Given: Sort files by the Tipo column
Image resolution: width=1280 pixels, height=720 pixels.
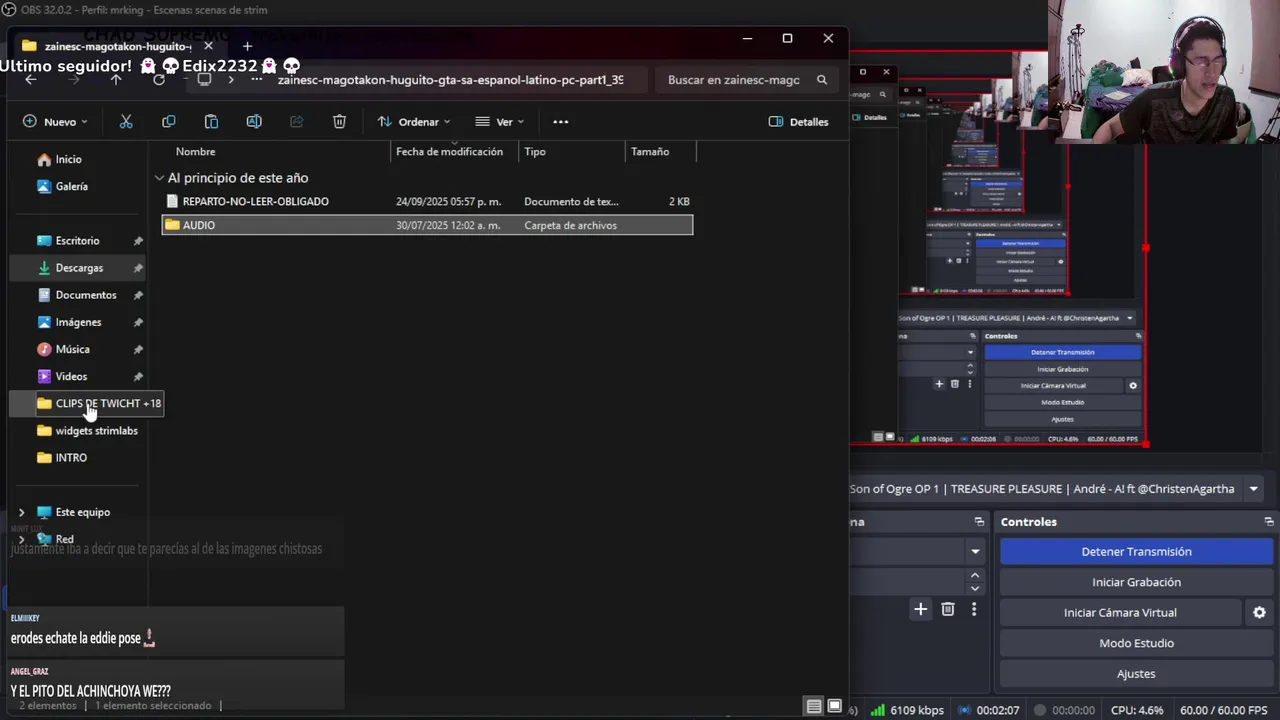Looking at the screenshot, I should 572,152.
